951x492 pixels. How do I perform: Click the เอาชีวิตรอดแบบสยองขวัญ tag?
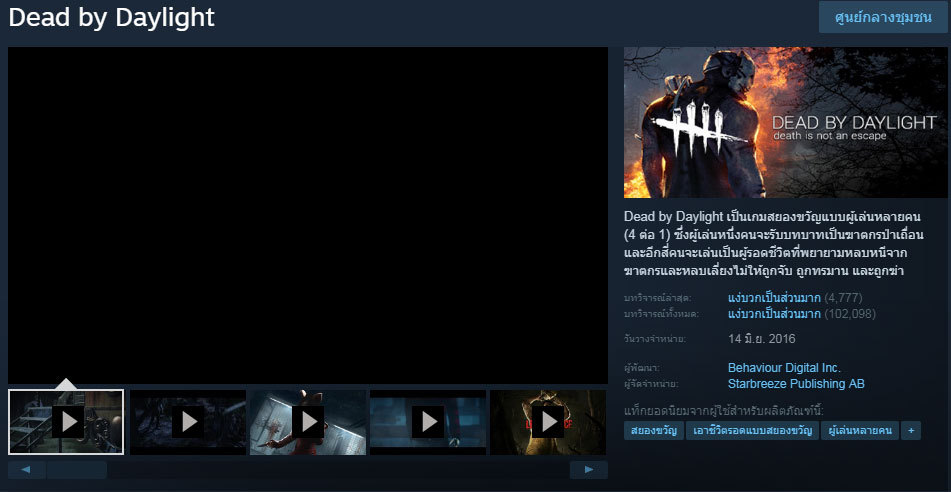(x=752, y=431)
